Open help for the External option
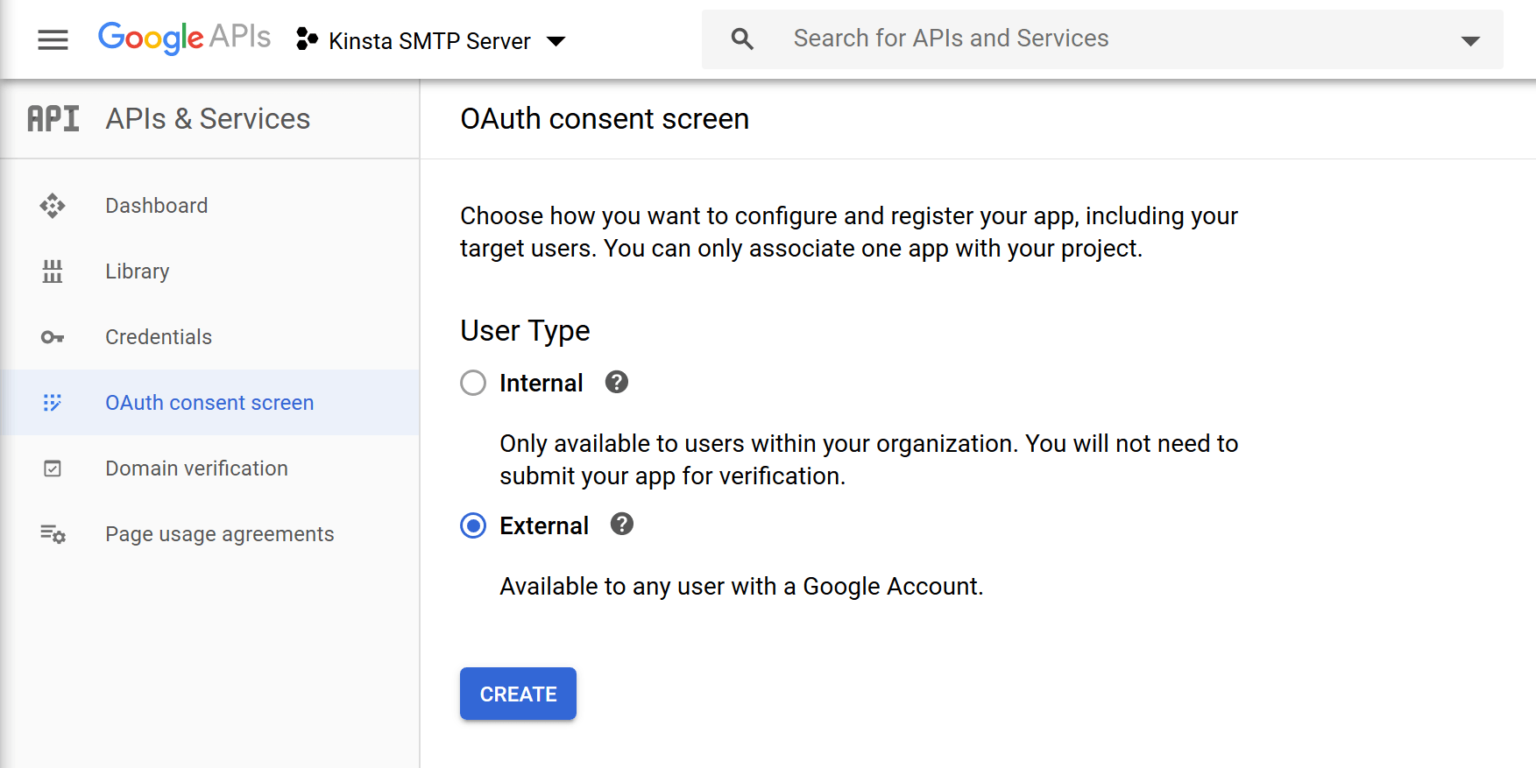The height and width of the screenshot is (768, 1536). (x=621, y=524)
